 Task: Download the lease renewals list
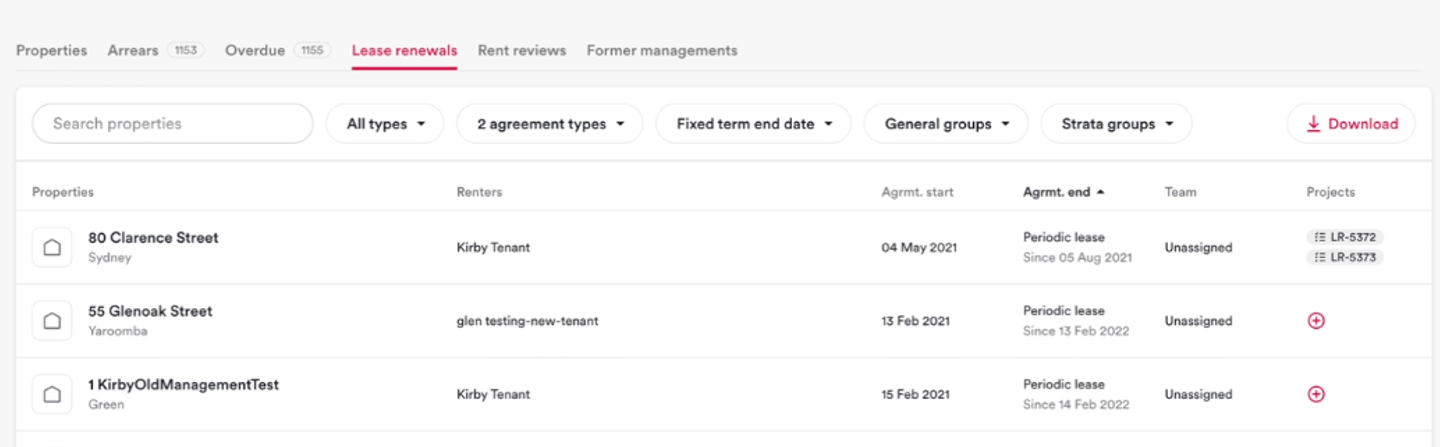click(x=1351, y=124)
